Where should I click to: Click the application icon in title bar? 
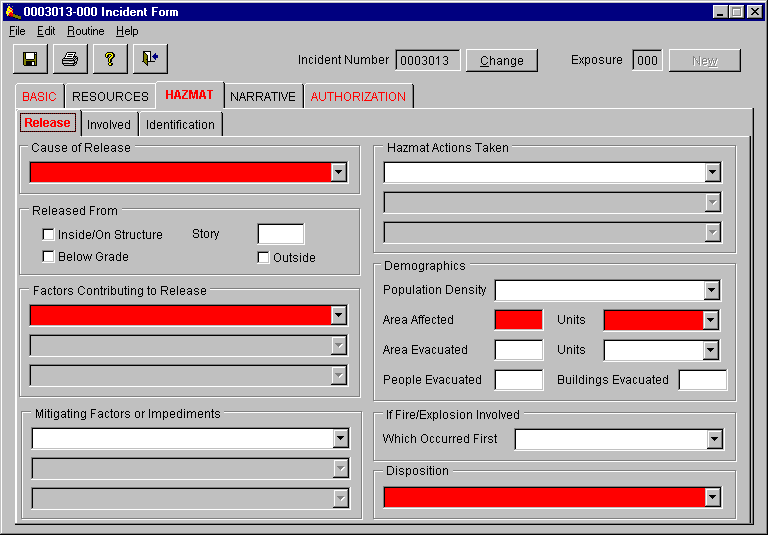point(13,11)
